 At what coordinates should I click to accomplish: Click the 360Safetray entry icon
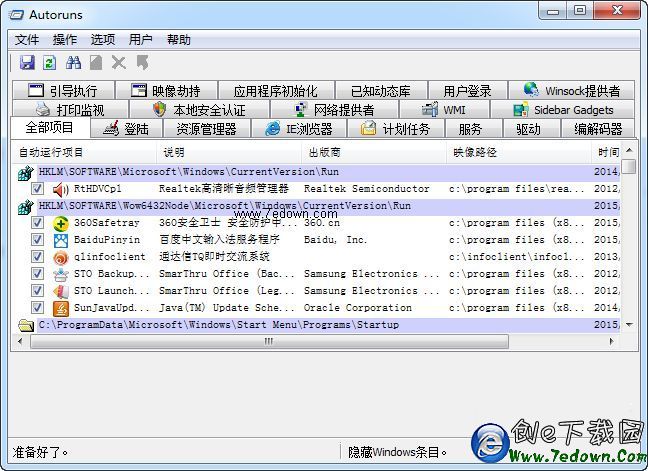tap(60, 223)
